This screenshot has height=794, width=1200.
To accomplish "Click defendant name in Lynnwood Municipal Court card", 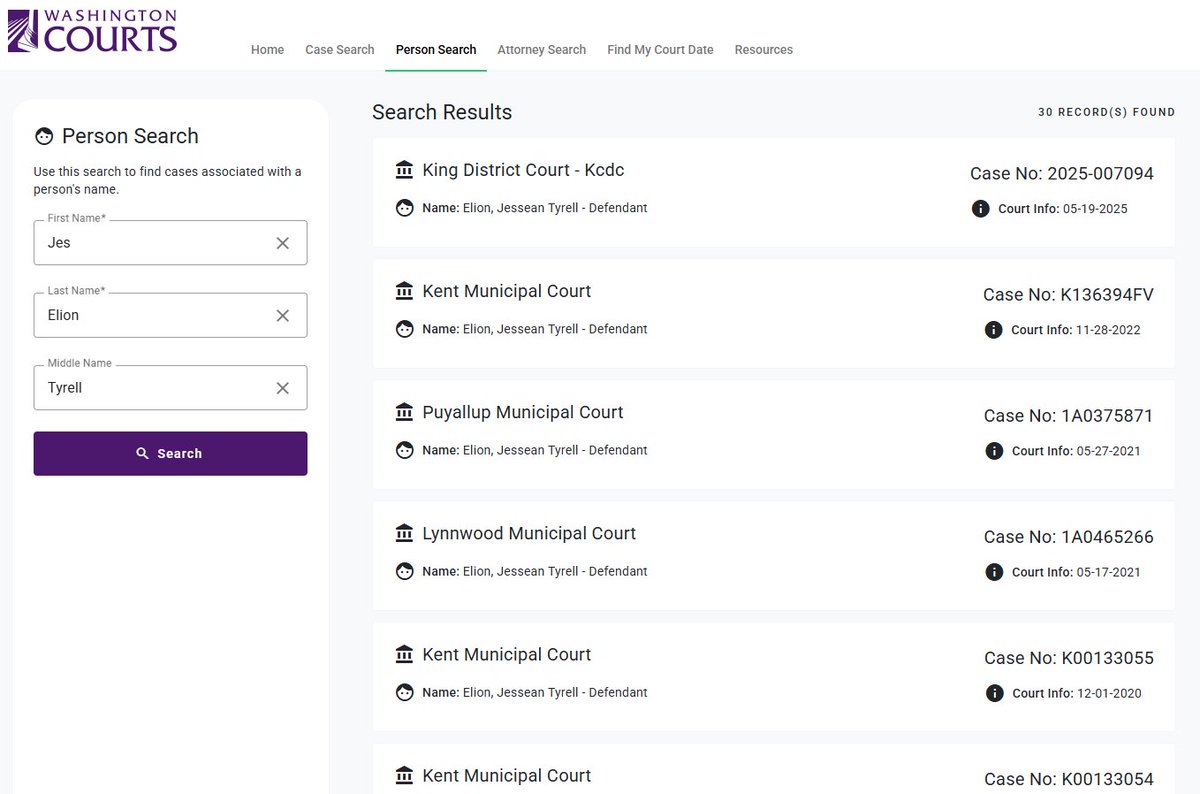I will point(555,571).
